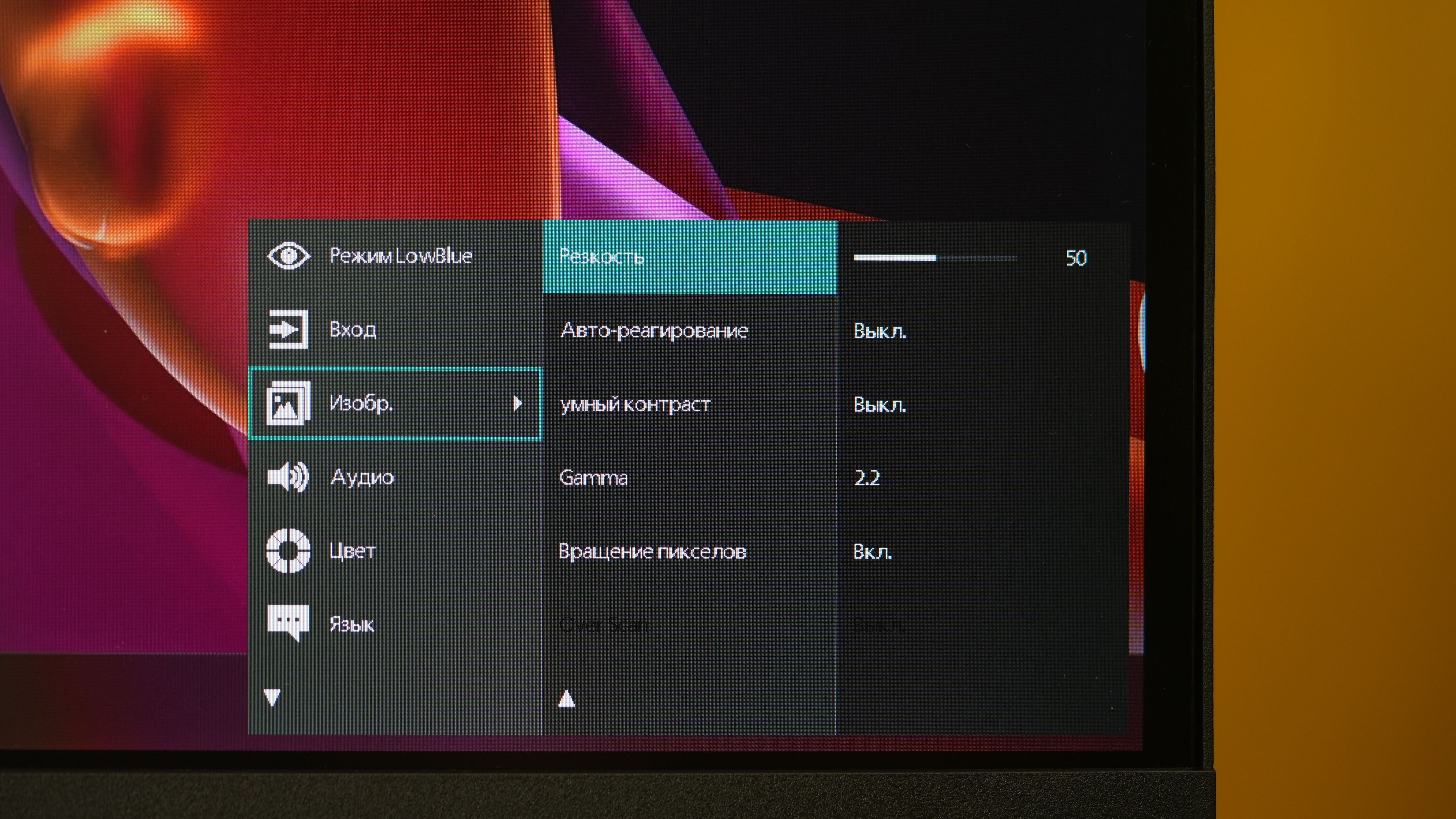This screenshot has height=819, width=1456.
Task: Click the picture icon for Изобр.
Action: (x=288, y=403)
